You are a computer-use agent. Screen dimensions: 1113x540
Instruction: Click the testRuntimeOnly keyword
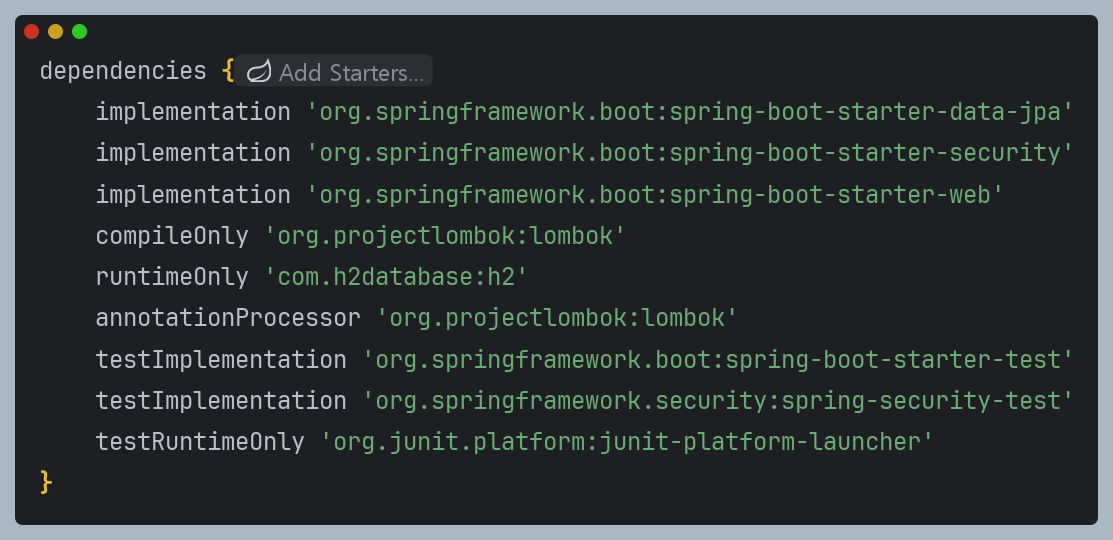pyautogui.click(x=199, y=442)
